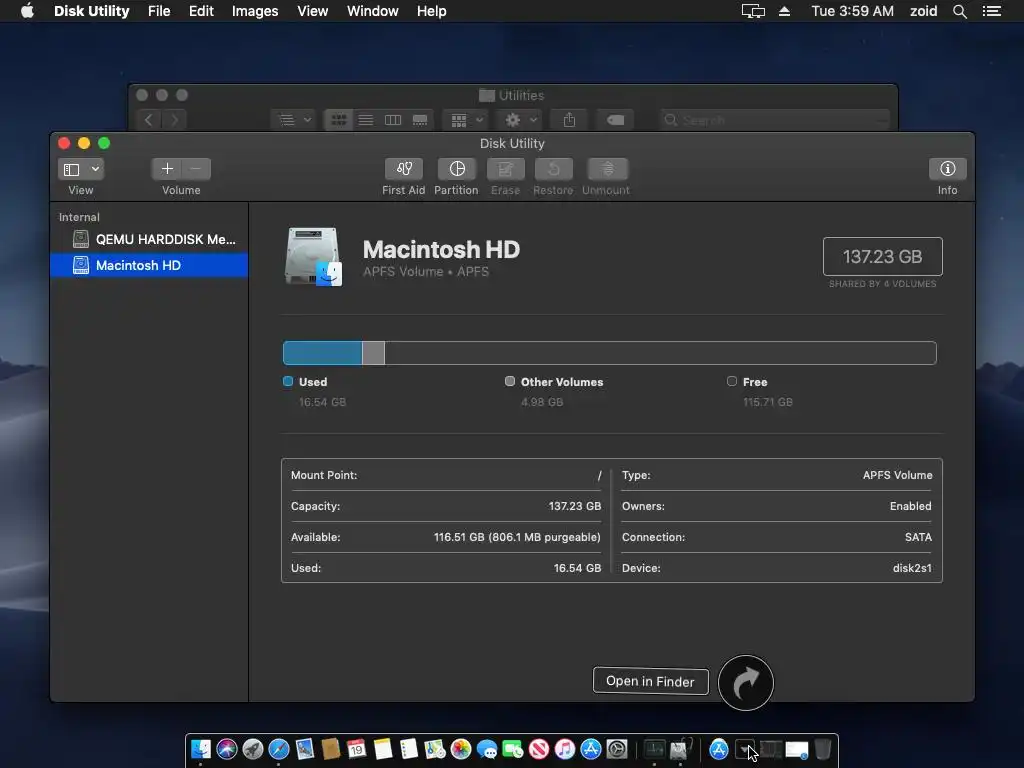Image resolution: width=1024 pixels, height=768 pixels.
Task: Open the Disk Utility application menu
Action: click(91, 11)
